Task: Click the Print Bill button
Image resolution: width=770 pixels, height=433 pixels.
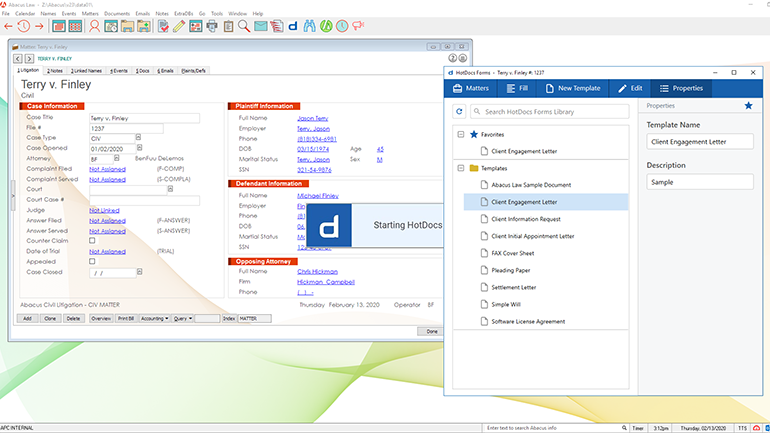Action: [126, 319]
